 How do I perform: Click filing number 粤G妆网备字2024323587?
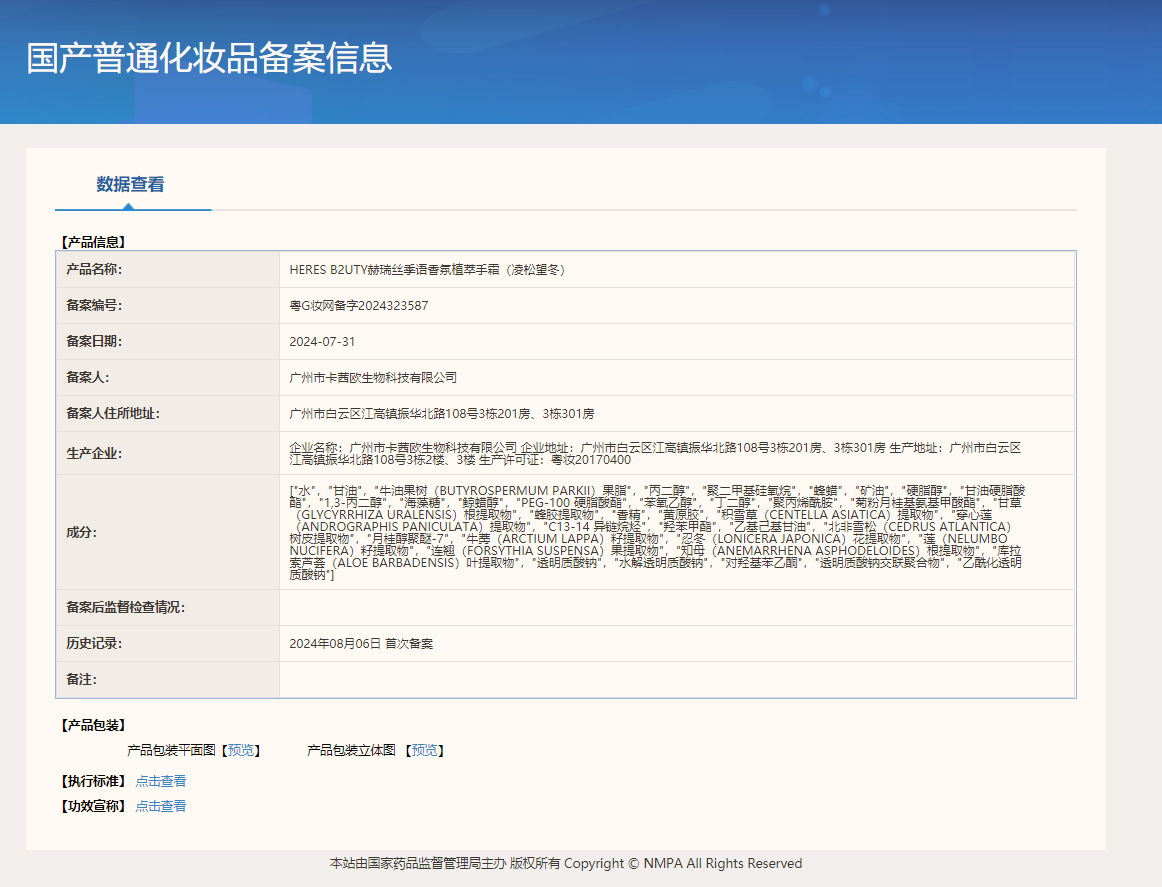[359, 306]
